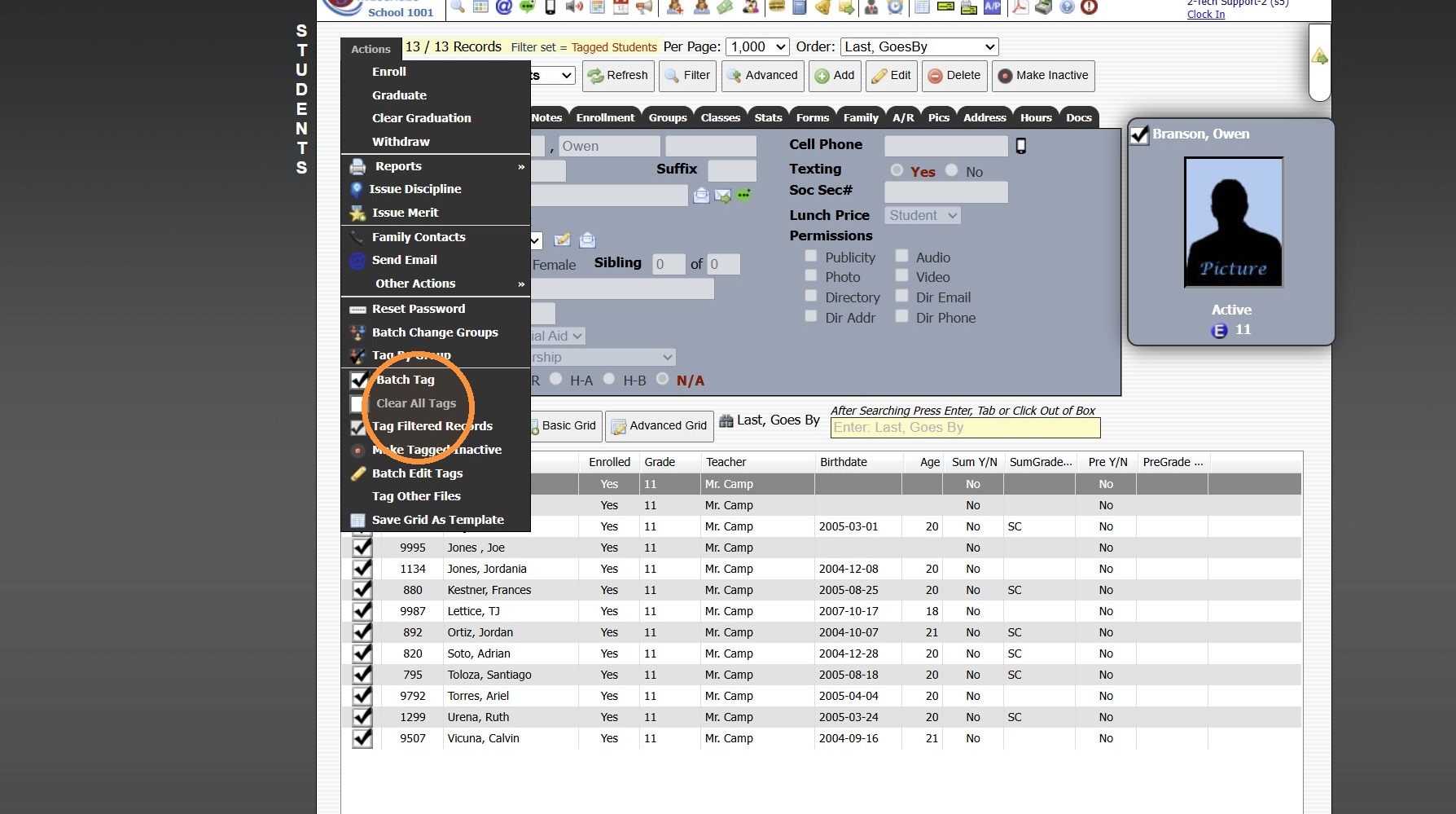This screenshot has height=814, width=1456.
Task: Open the Per Page dropdown
Action: click(758, 47)
